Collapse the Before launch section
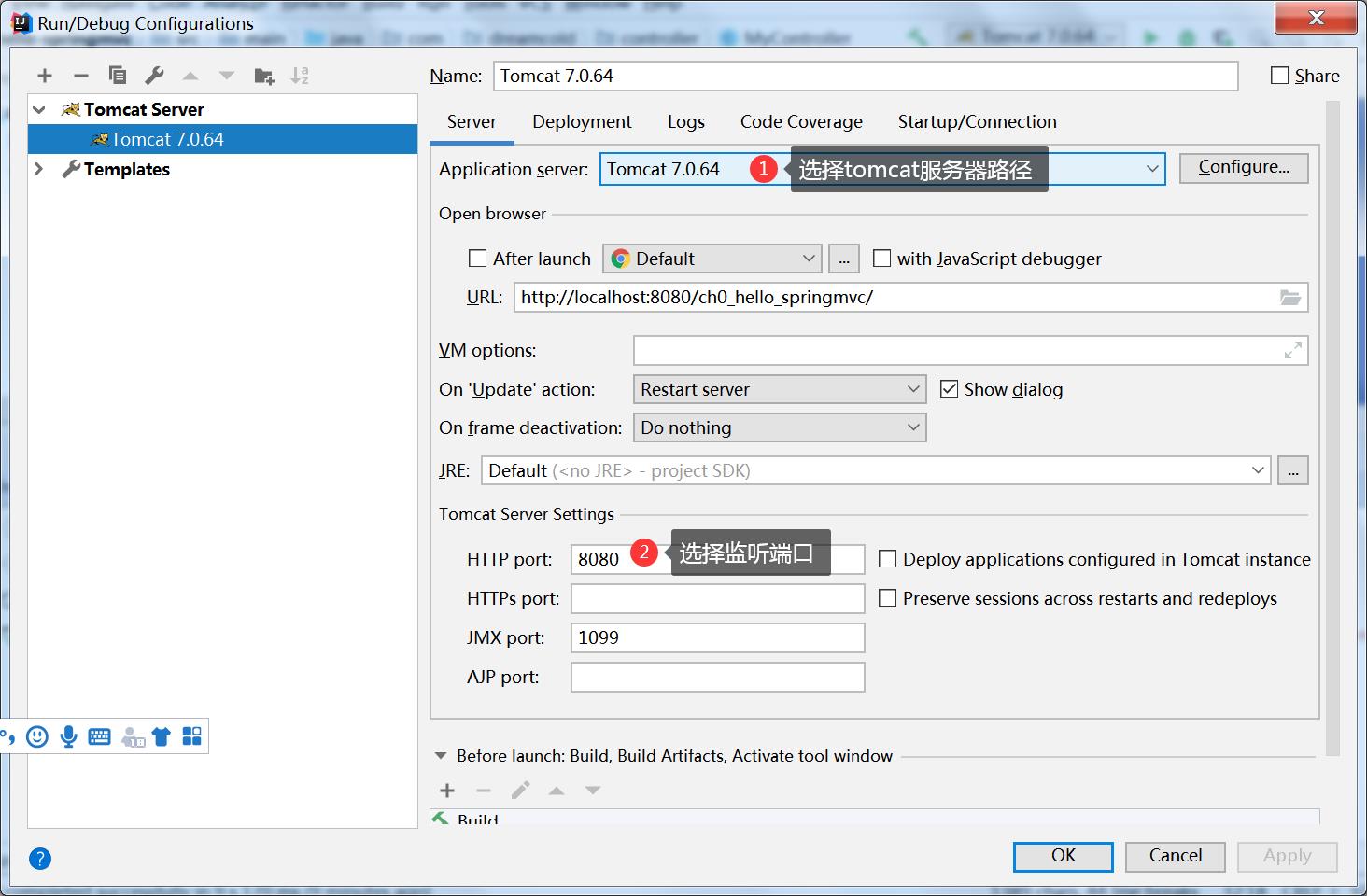The image size is (1367, 896). 441,756
